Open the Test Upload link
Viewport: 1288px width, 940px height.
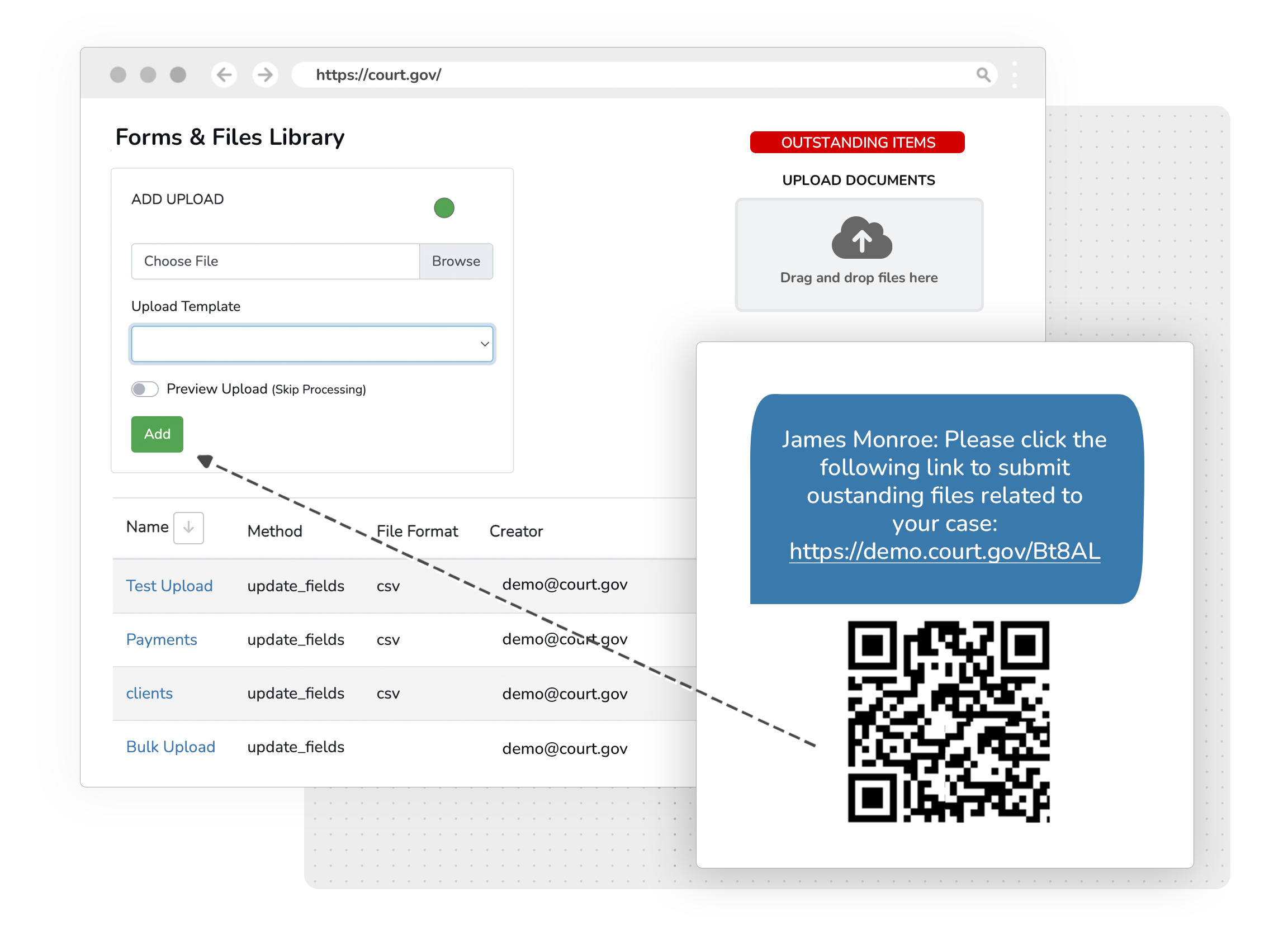point(169,586)
